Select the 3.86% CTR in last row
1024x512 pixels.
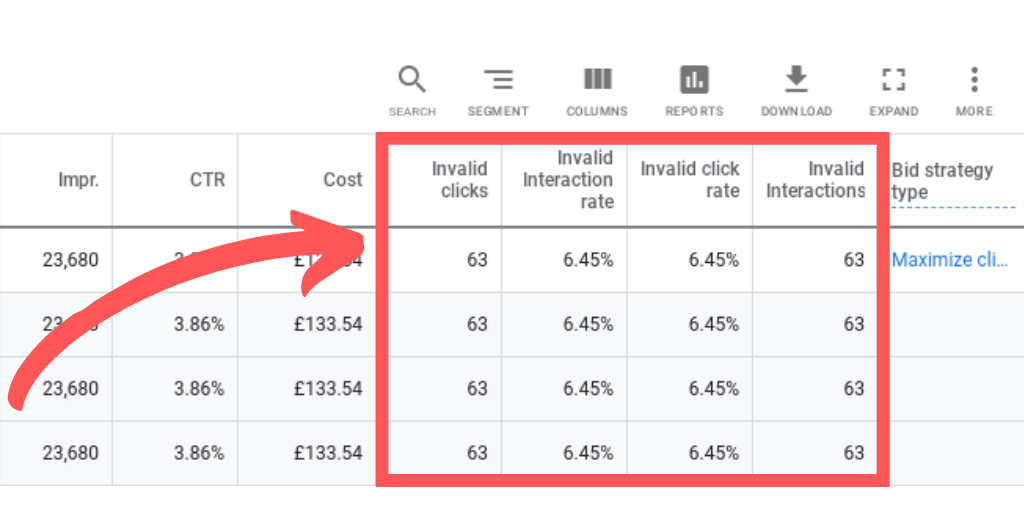pos(198,453)
